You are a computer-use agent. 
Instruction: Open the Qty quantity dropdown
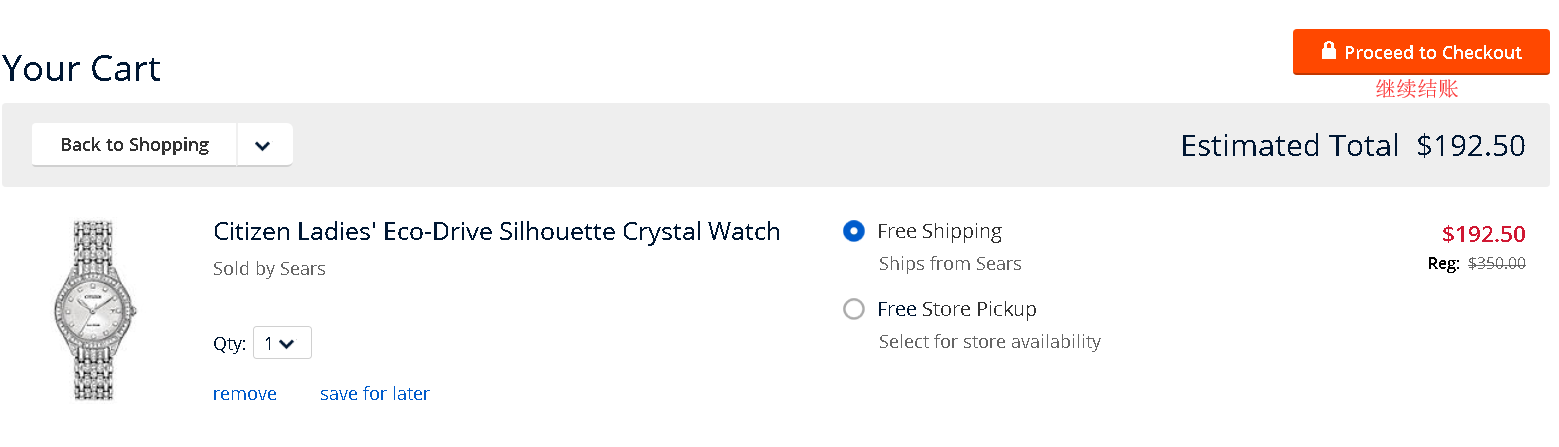[282, 343]
